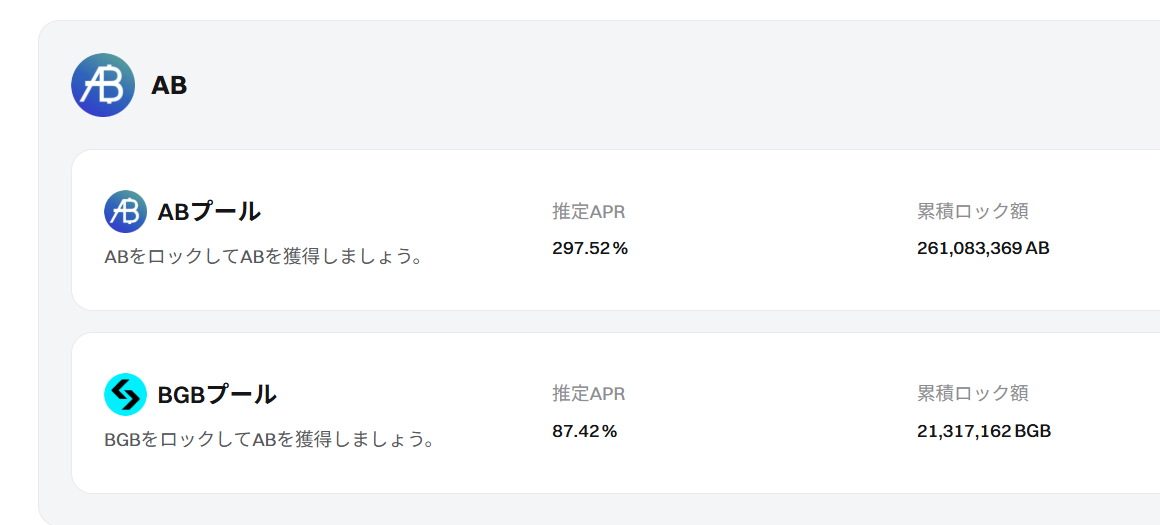Click the 推定APR label in BGB pool
1160x525 pixels.
click(589, 394)
